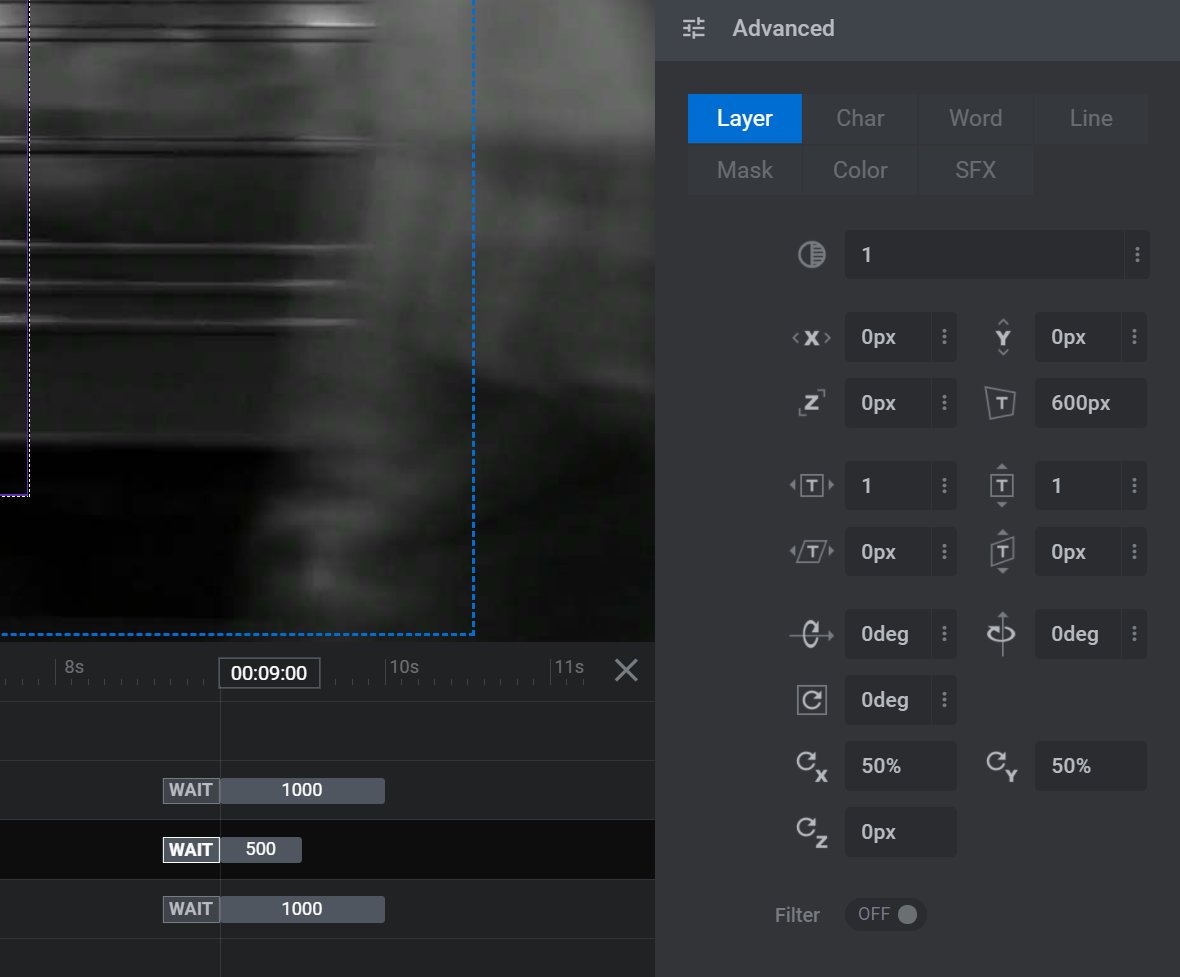
Task: Toggle the Filter switch on
Action: pyautogui.click(x=886, y=914)
